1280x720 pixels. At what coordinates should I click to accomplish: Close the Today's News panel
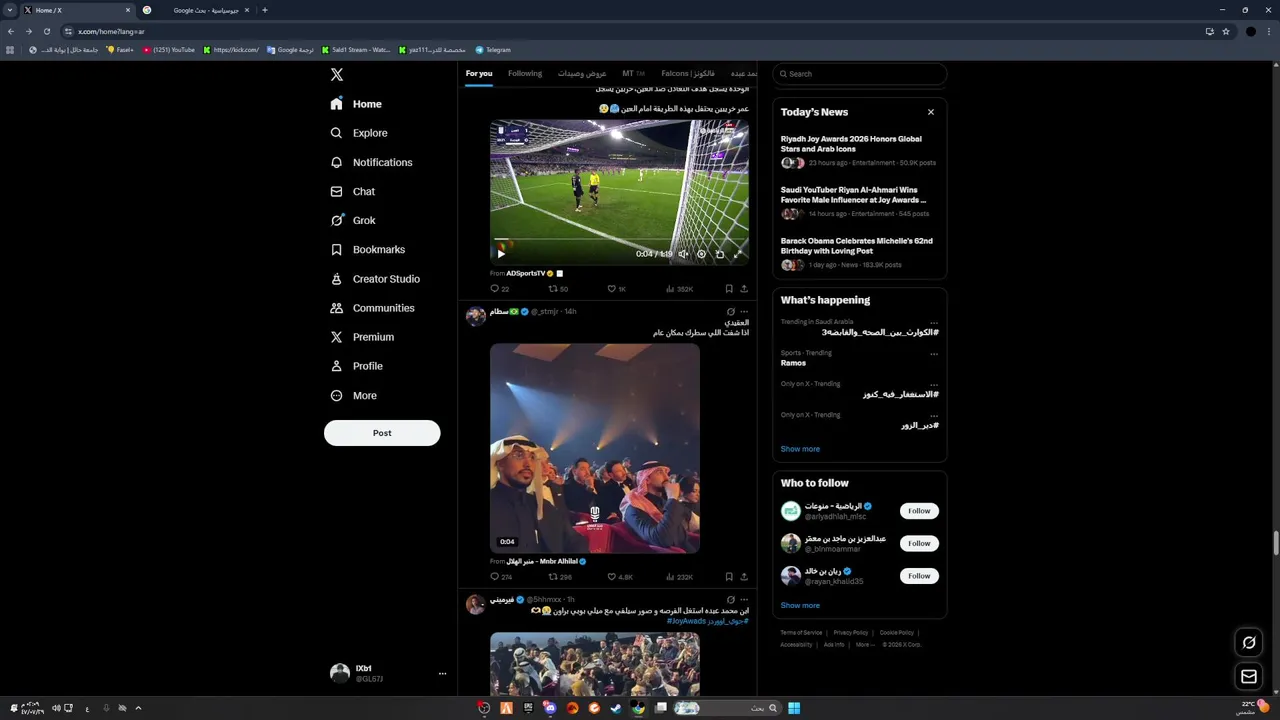931,112
